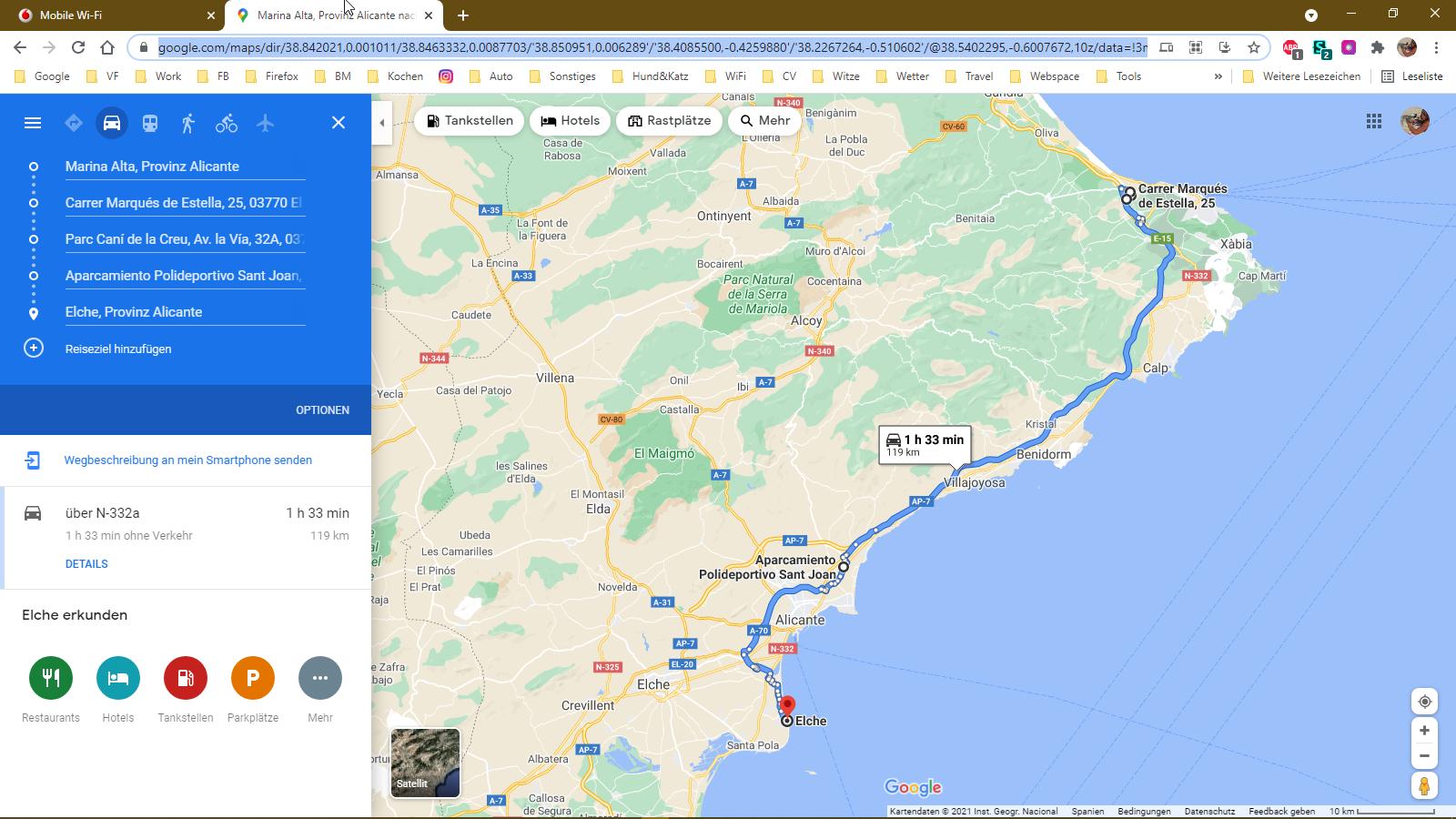Close the directions panel

pyautogui.click(x=339, y=123)
